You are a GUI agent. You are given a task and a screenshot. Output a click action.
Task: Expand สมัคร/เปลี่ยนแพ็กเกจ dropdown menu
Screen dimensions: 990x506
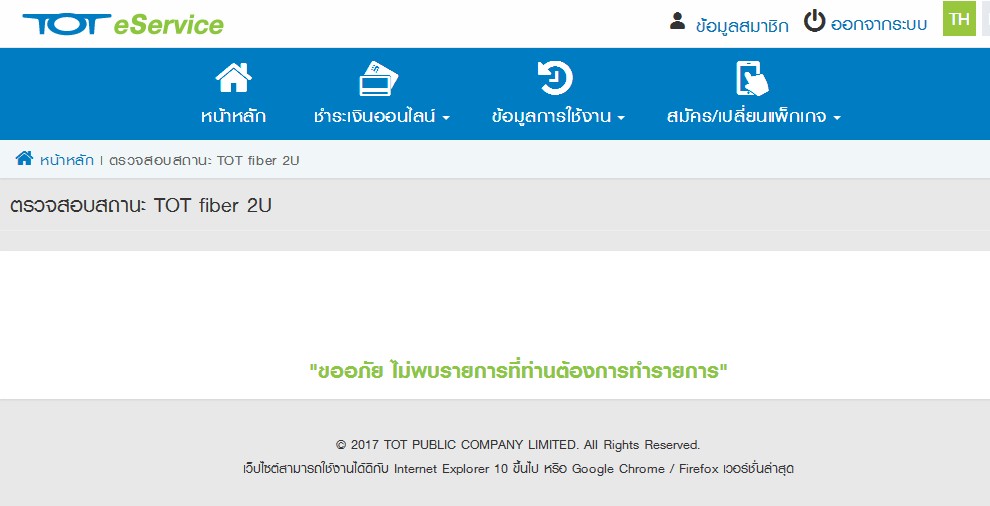[754, 116]
